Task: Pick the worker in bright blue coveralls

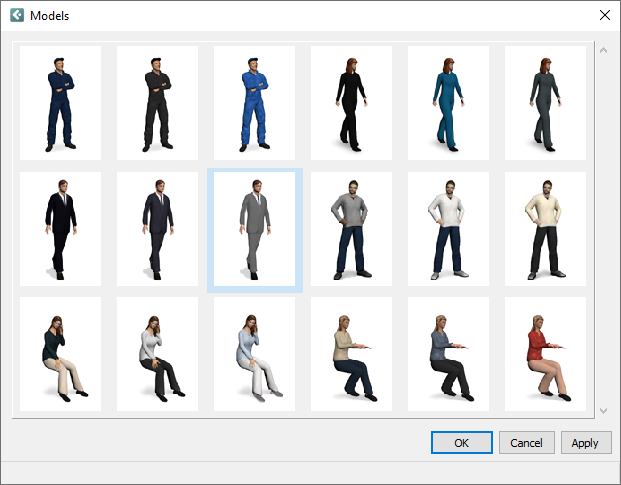Action: (254, 103)
